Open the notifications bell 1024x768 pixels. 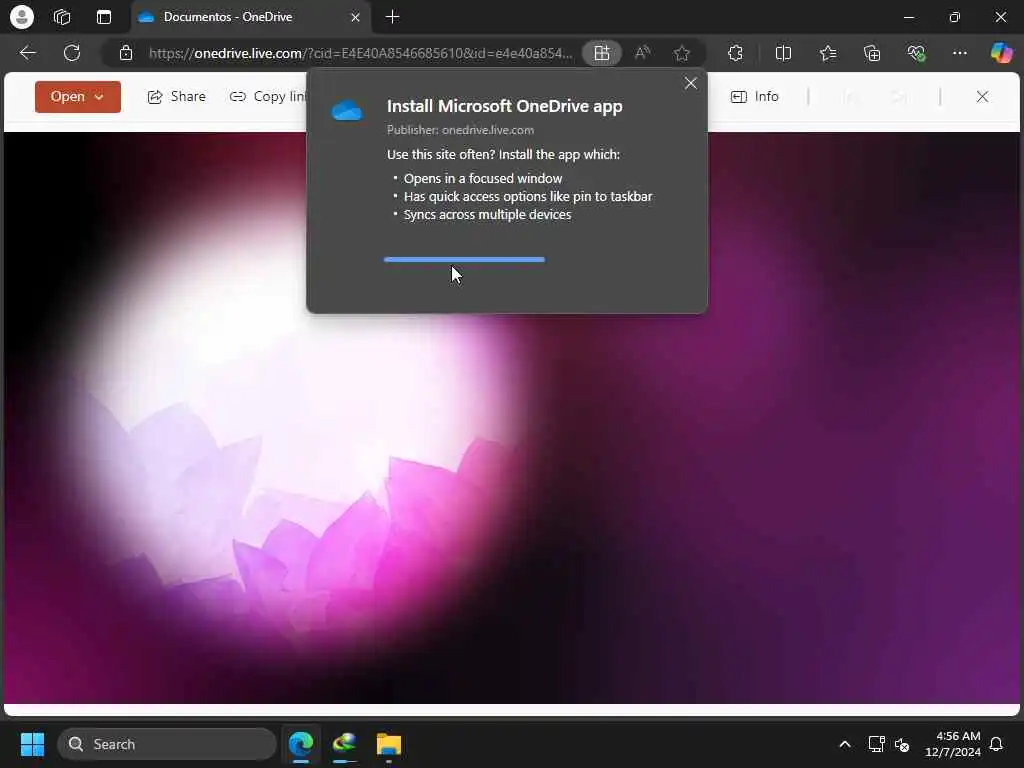click(996, 744)
